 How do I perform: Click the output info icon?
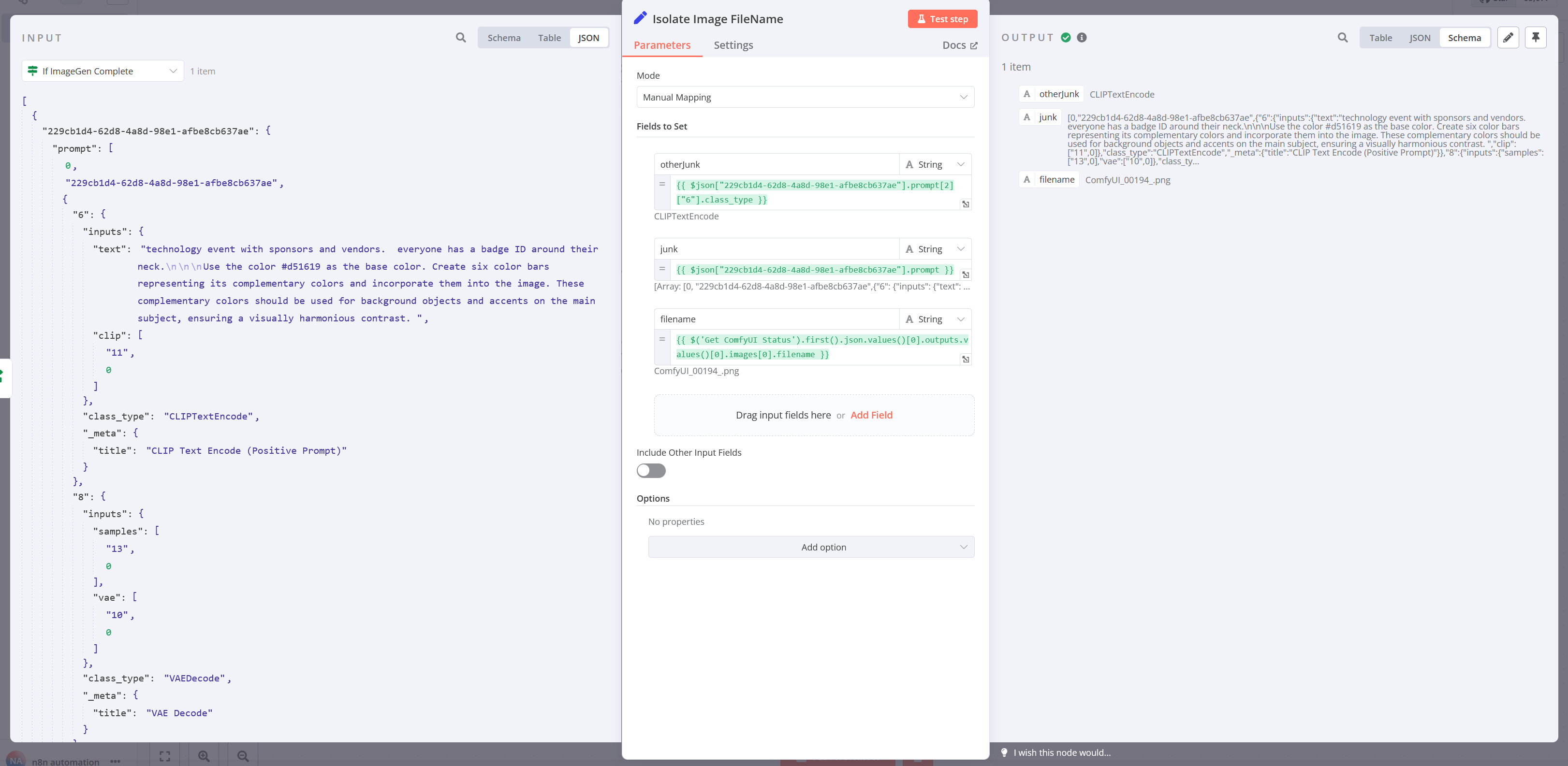[1082, 38]
